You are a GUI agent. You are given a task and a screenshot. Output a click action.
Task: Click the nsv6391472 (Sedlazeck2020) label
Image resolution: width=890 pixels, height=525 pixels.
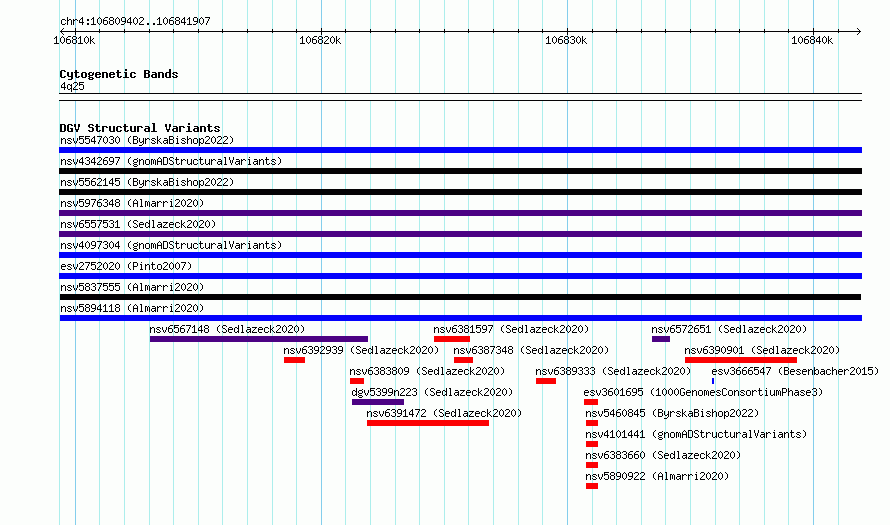click(444, 413)
